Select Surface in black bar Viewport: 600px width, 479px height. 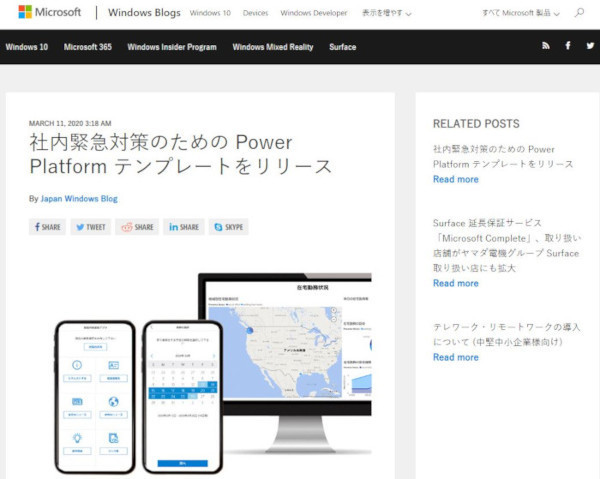(x=342, y=47)
